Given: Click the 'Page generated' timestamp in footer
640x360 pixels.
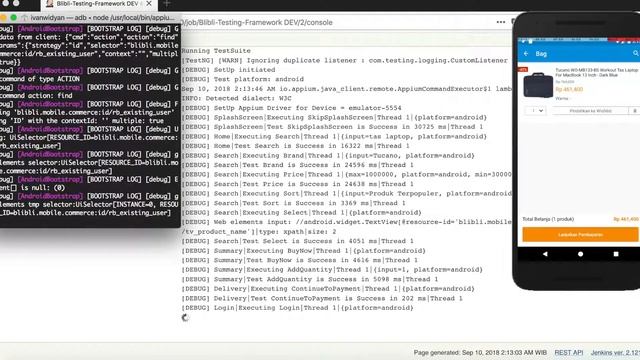Looking at the screenshot, I should tap(480, 352).
